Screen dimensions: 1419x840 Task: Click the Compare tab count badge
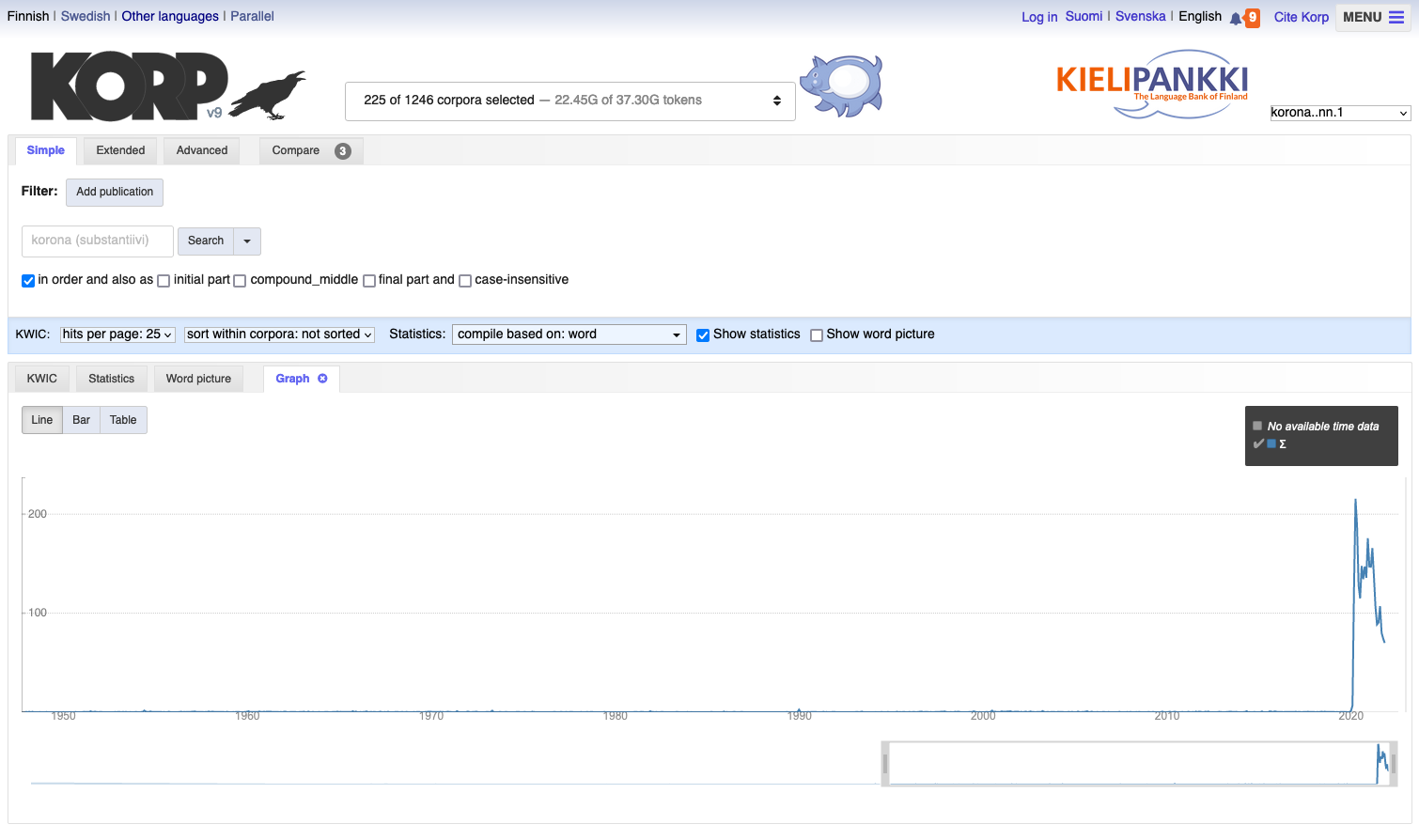343,151
